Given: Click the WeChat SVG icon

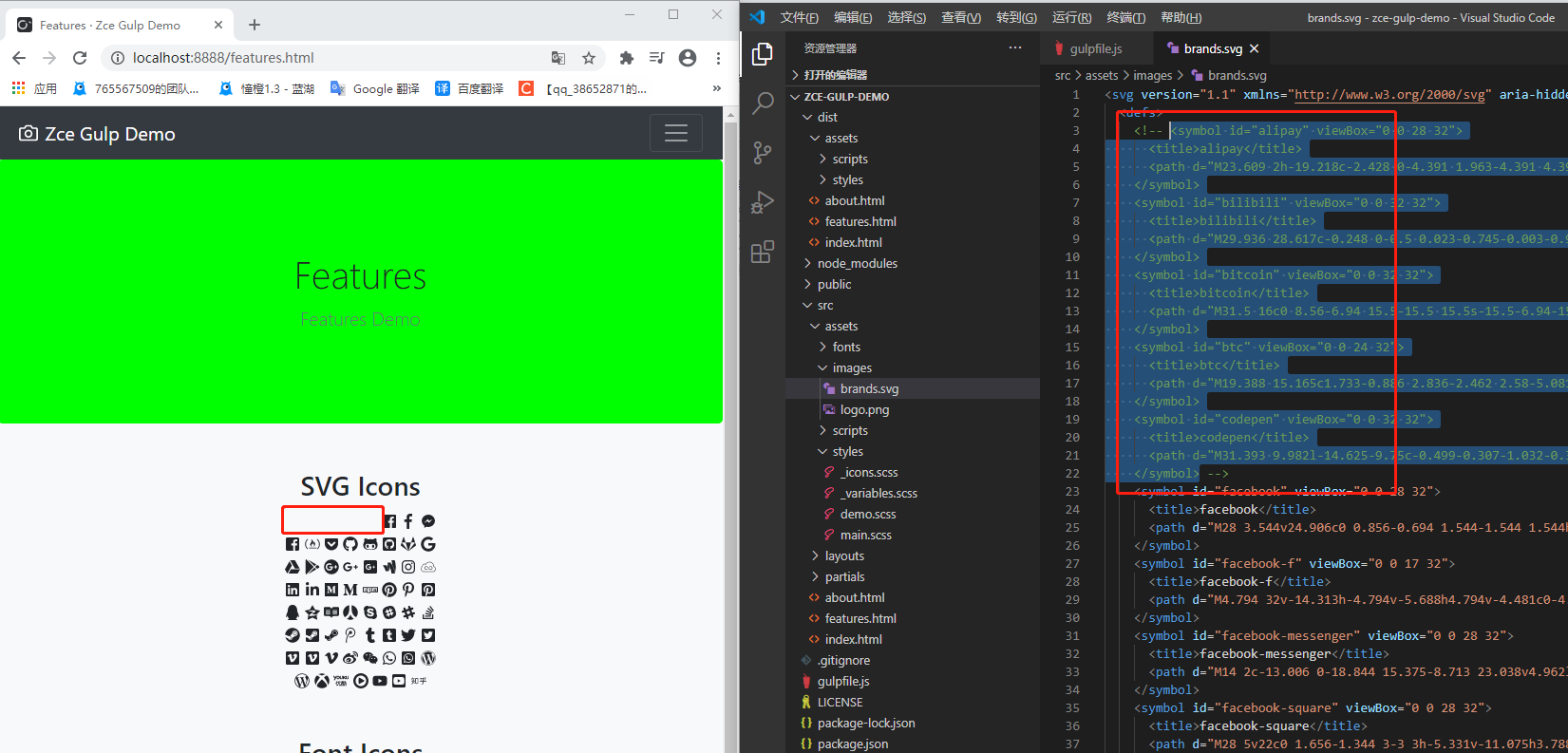Looking at the screenshot, I should click(370, 658).
